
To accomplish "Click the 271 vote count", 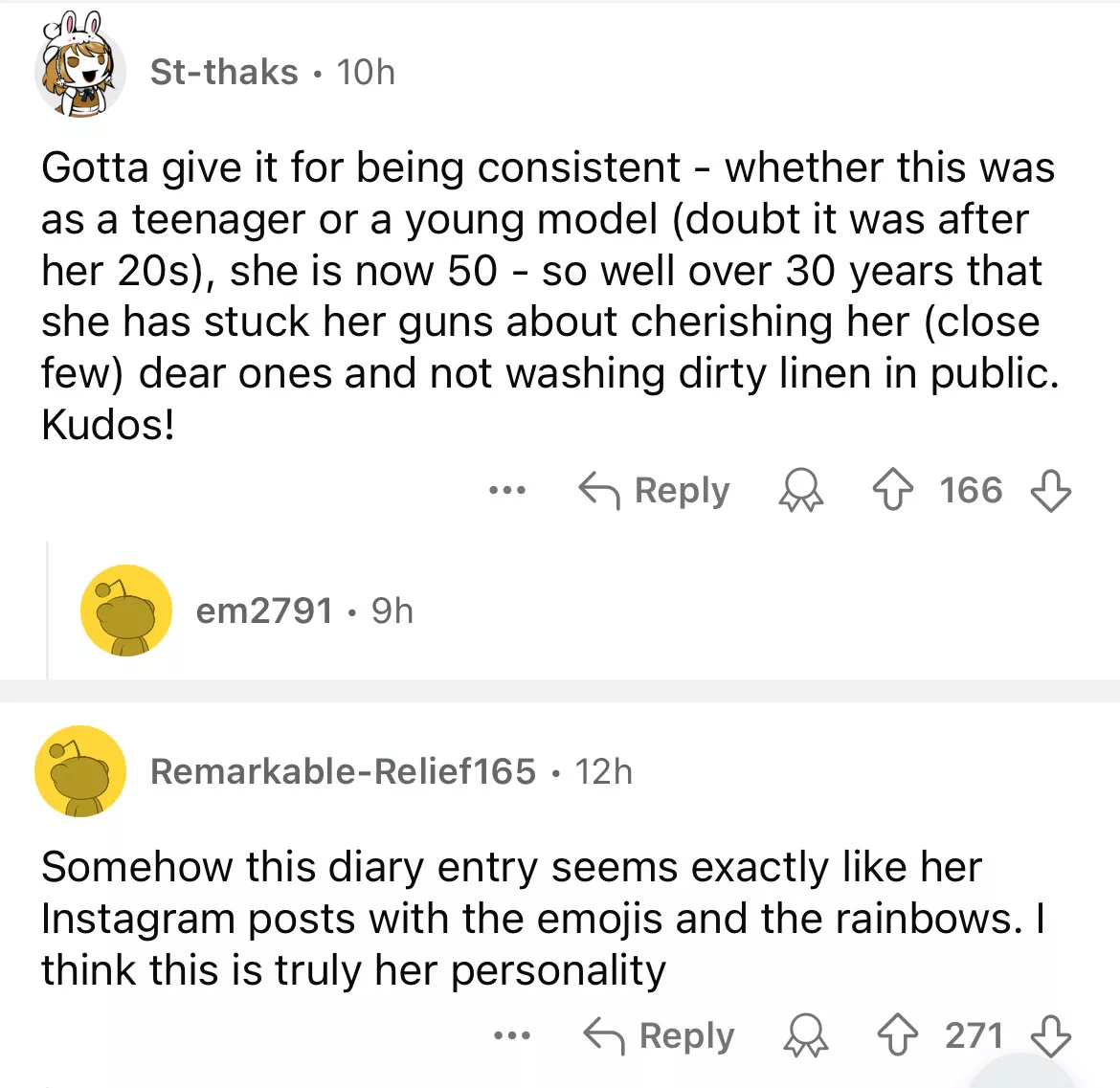I will pos(974,1036).
